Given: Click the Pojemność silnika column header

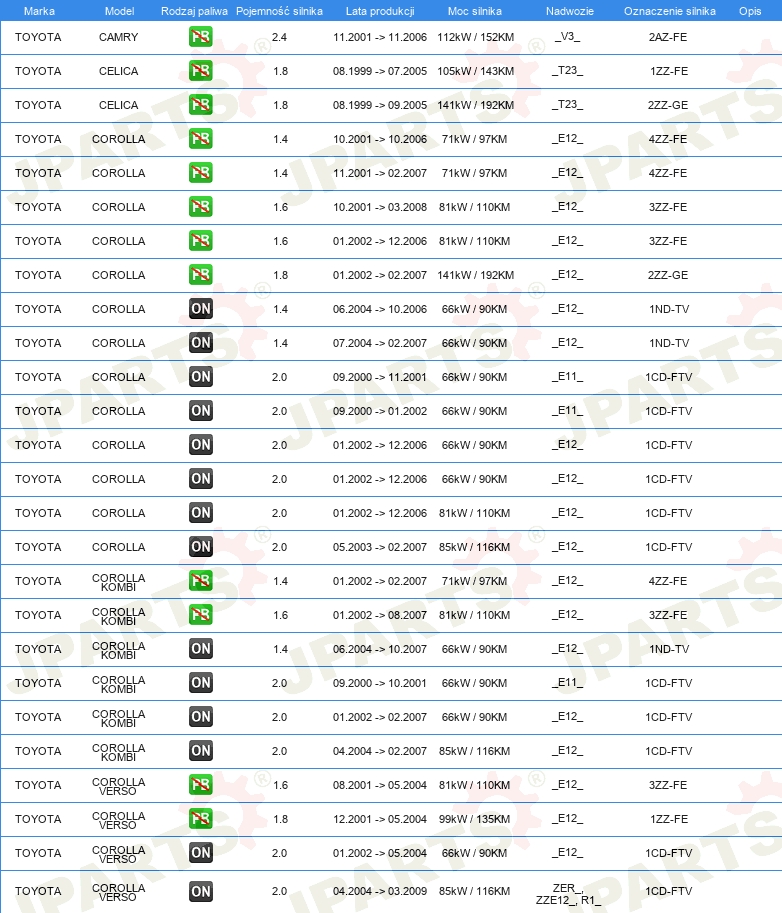Looking at the screenshot, I should click(279, 11).
